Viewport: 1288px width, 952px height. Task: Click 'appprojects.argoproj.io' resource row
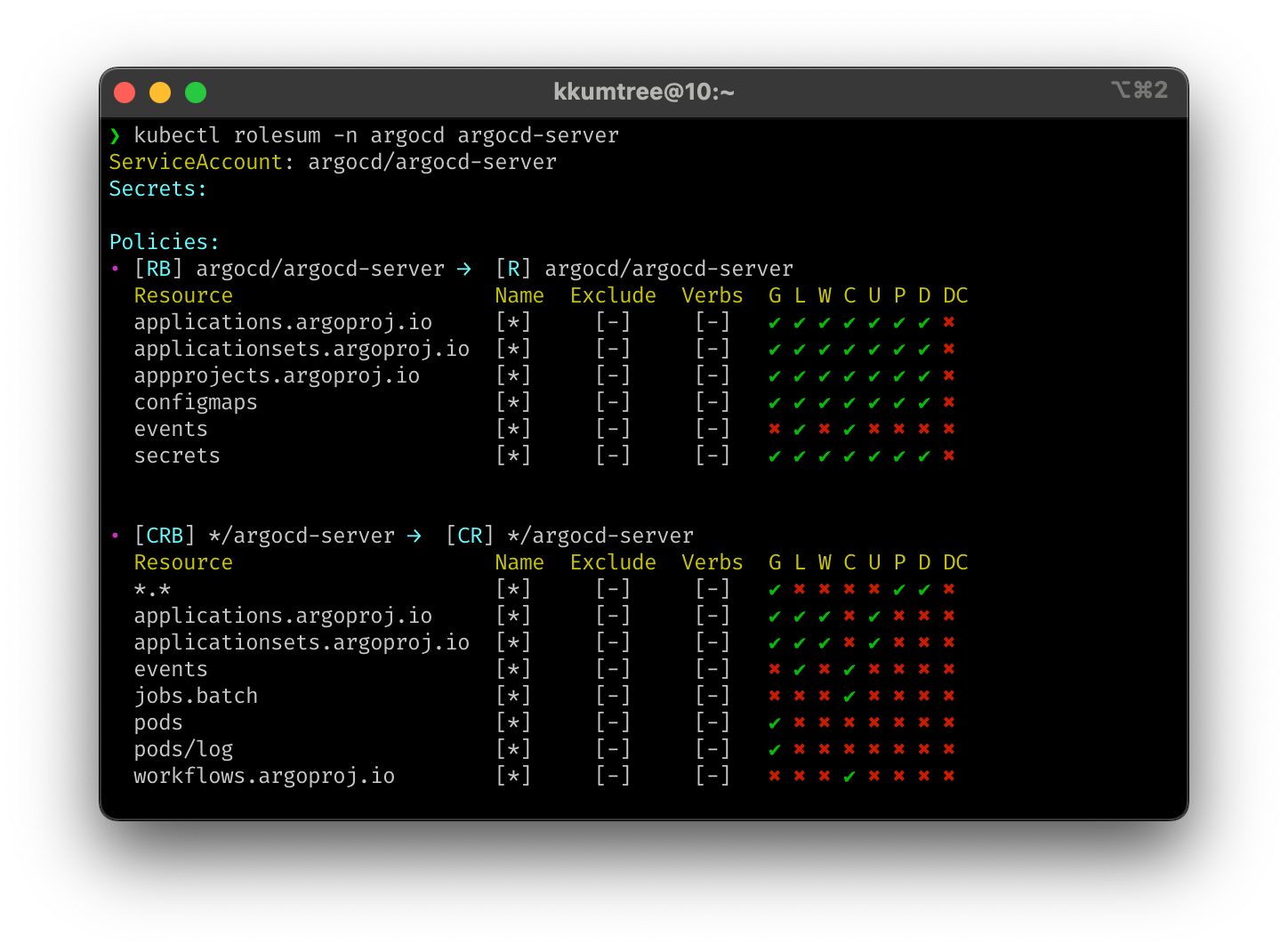coord(277,375)
